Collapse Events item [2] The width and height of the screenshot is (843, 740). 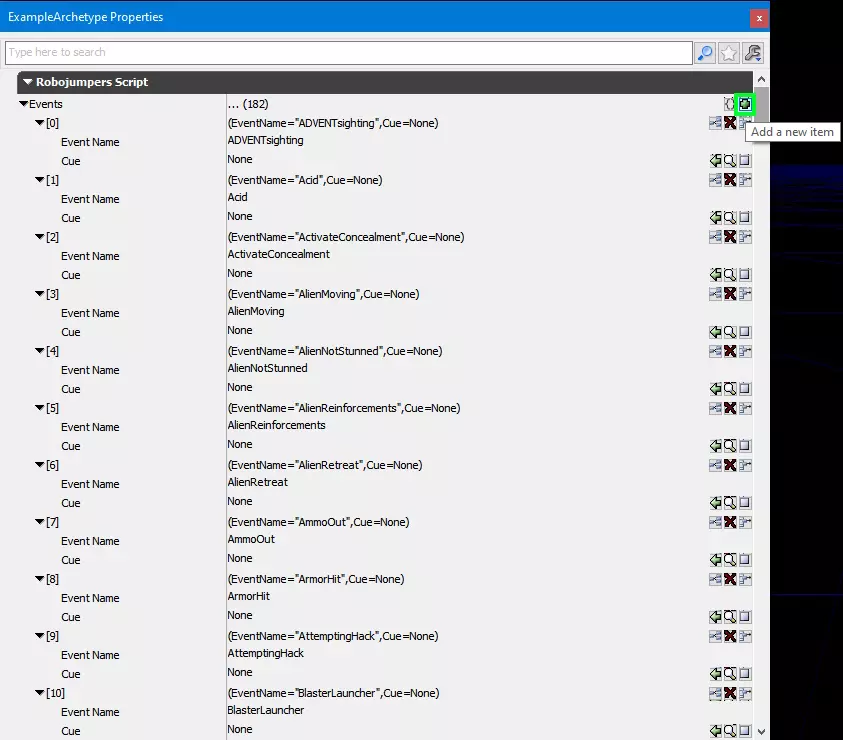(39, 237)
